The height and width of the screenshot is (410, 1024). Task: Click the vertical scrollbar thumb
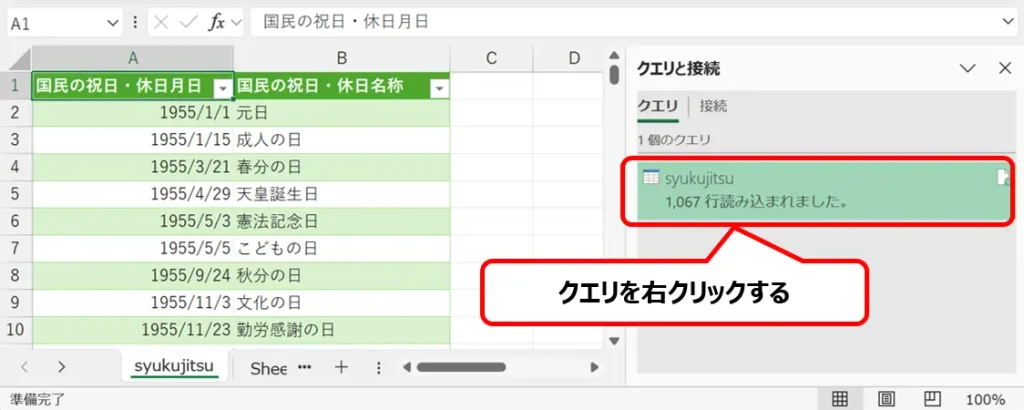click(614, 74)
